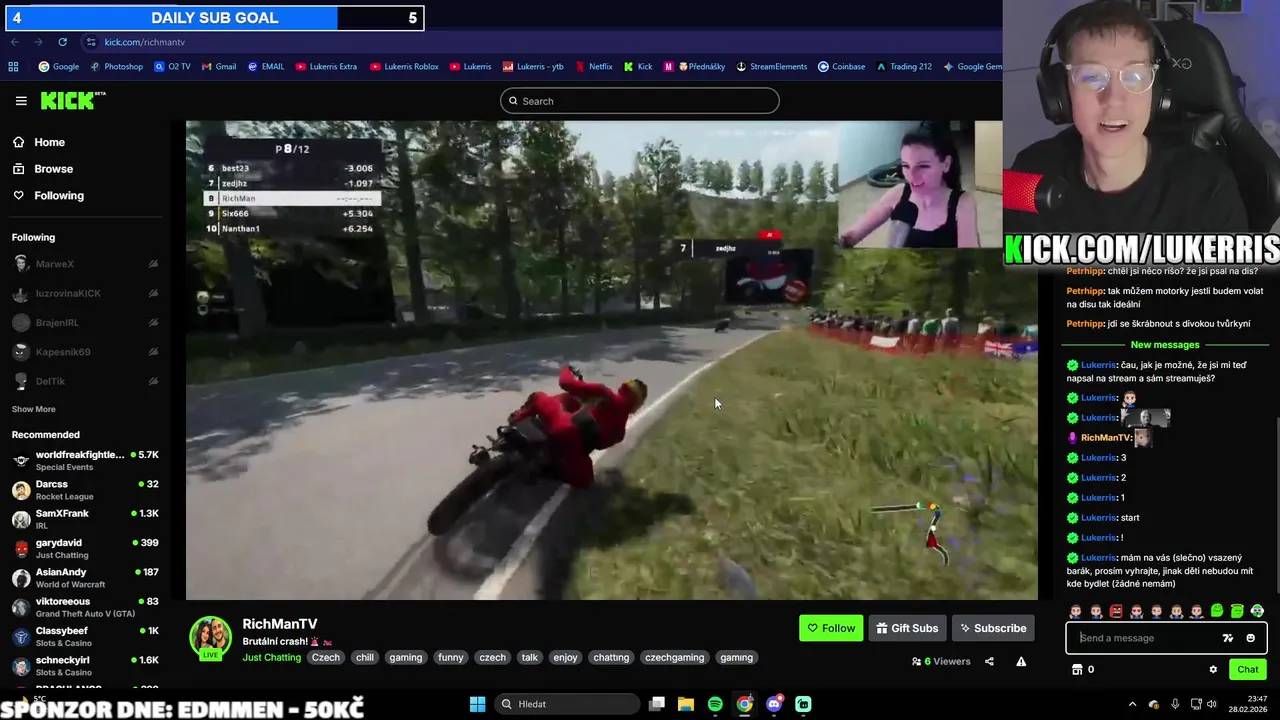This screenshot has width=1280, height=720.
Task: Open recommended channel Darcss
Action: 85,490
